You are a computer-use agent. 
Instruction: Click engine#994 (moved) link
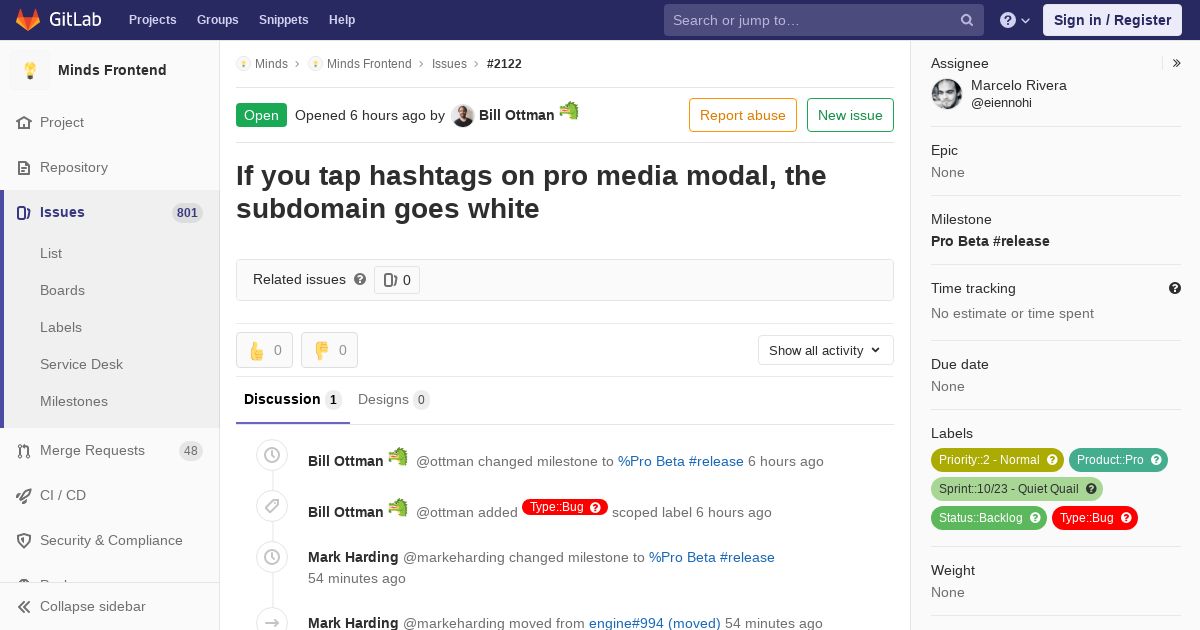click(654, 622)
